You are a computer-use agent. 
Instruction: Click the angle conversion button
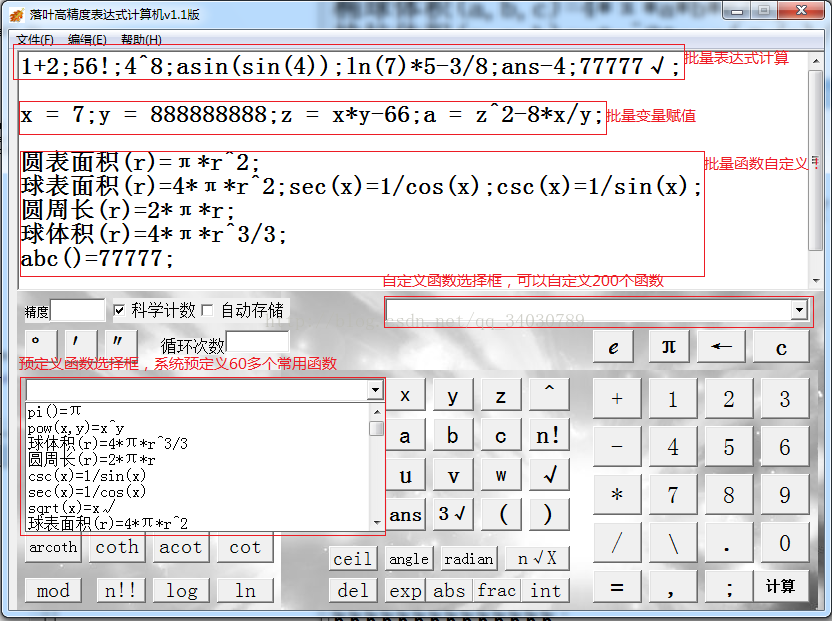tap(409, 558)
